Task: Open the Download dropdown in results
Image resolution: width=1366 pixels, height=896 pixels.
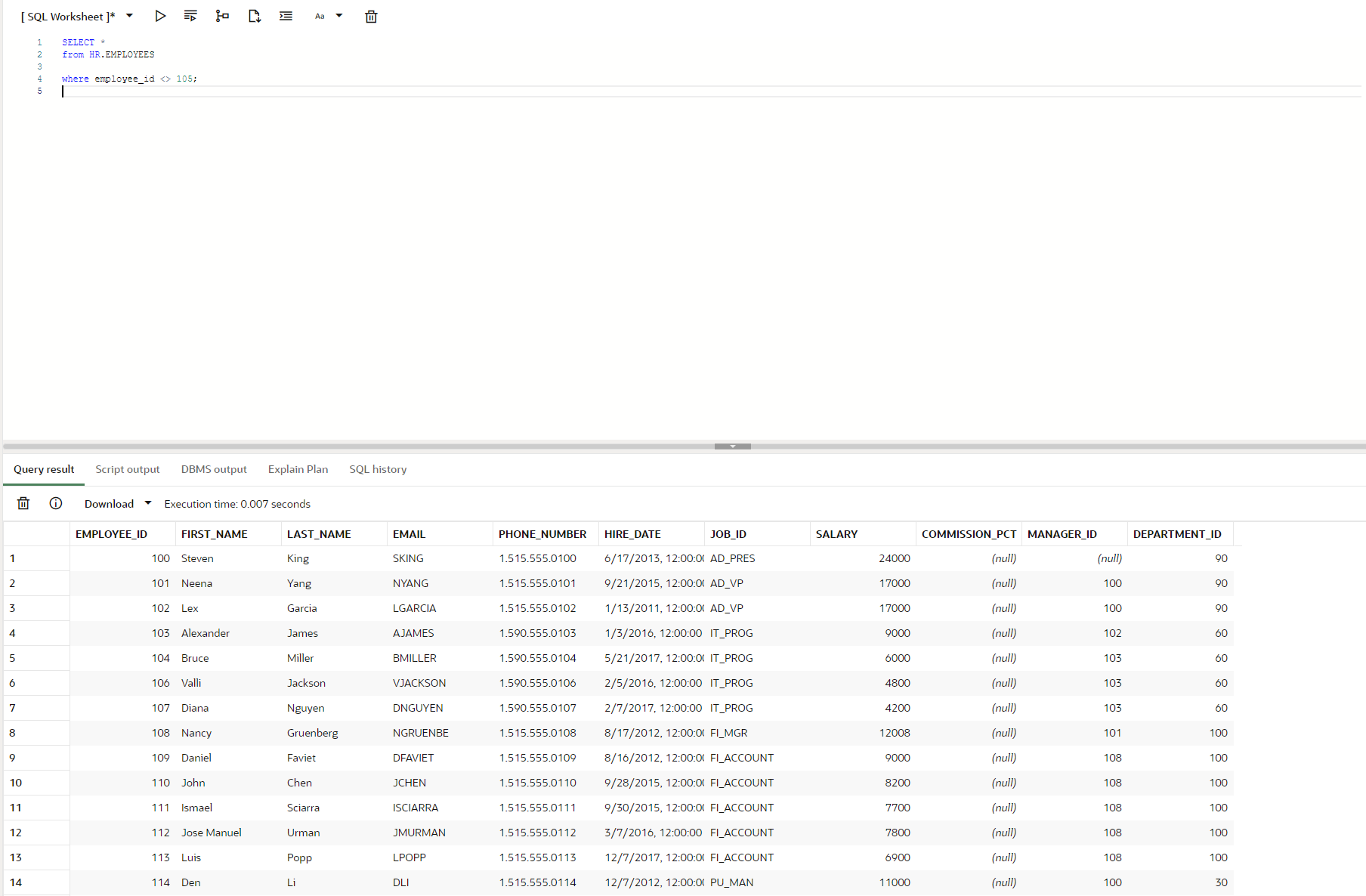Action: point(118,504)
